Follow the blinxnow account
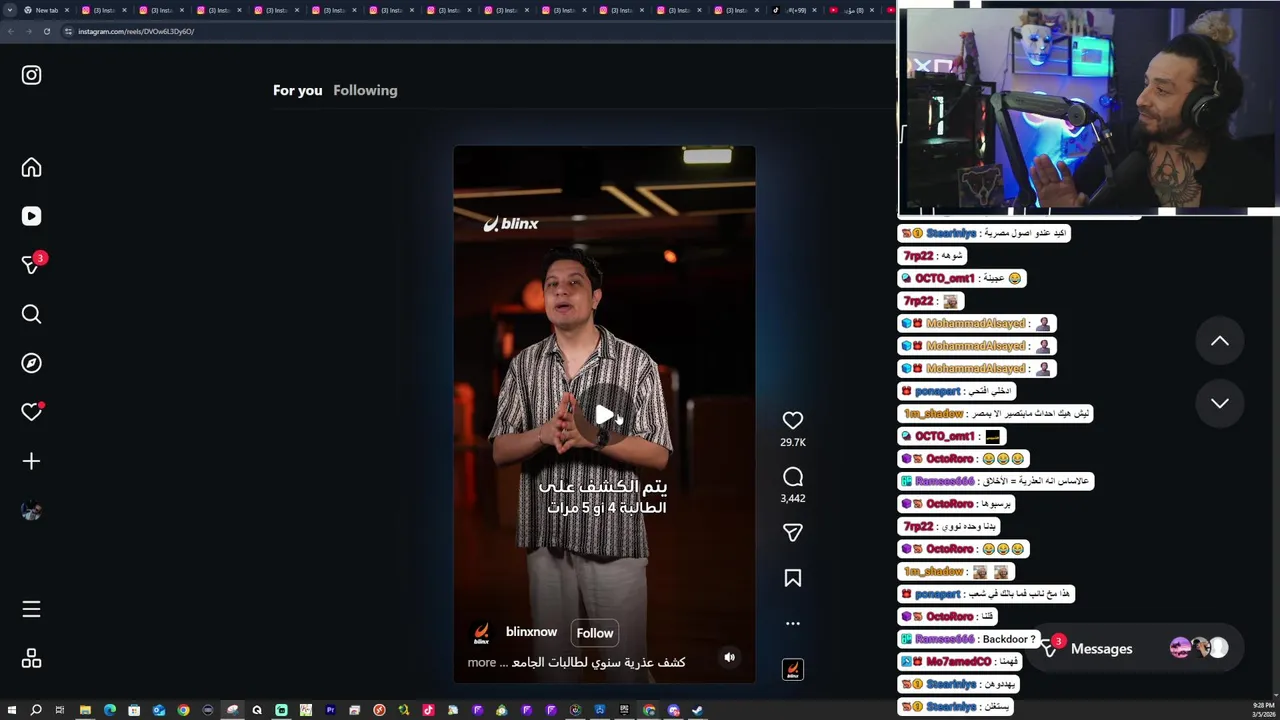Image resolution: width=1280 pixels, height=720 pixels. [595, 633]
